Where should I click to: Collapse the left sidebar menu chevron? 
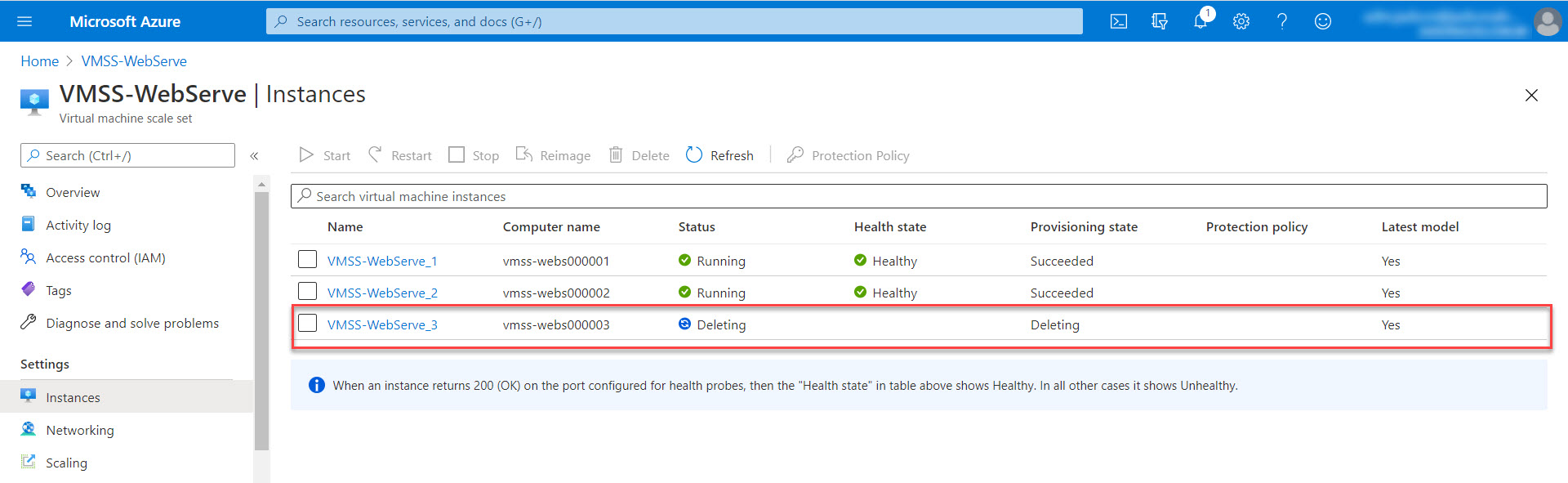coord(254,155)
